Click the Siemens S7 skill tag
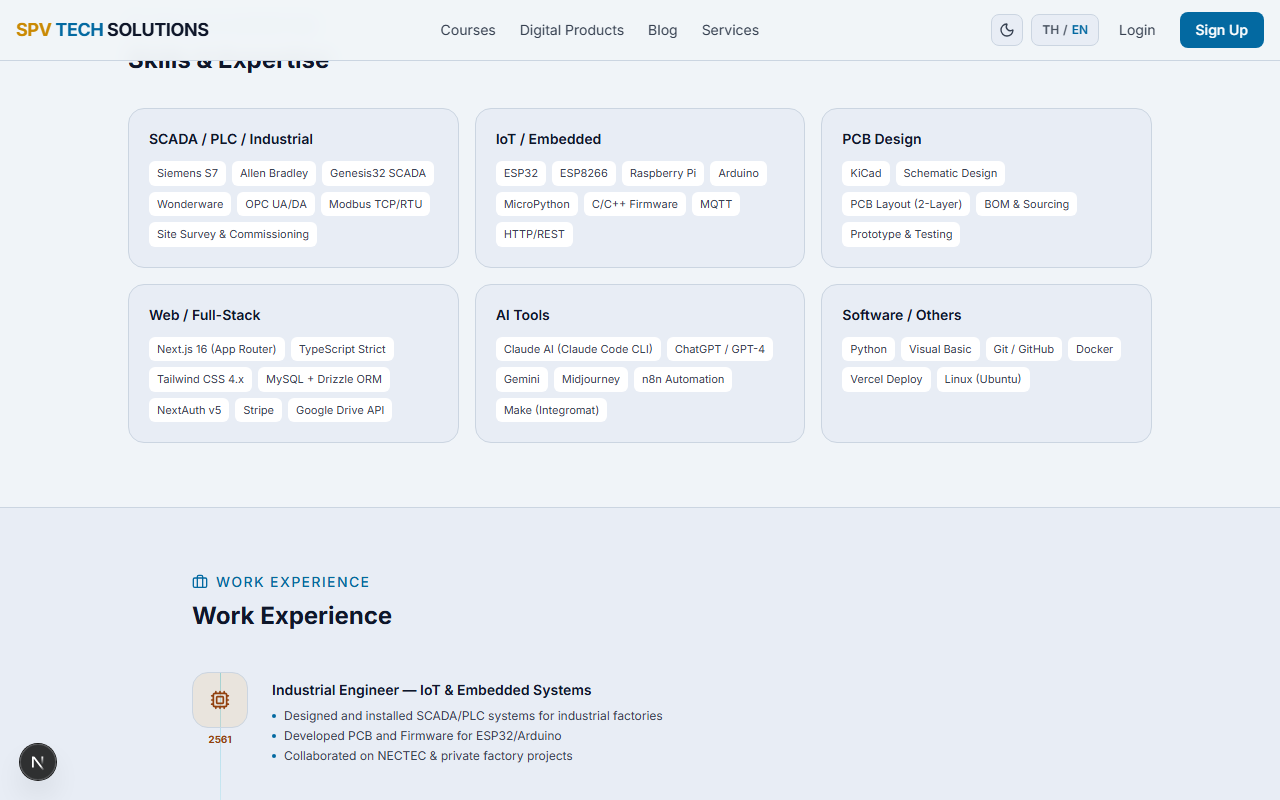 [x=187, y=173]
